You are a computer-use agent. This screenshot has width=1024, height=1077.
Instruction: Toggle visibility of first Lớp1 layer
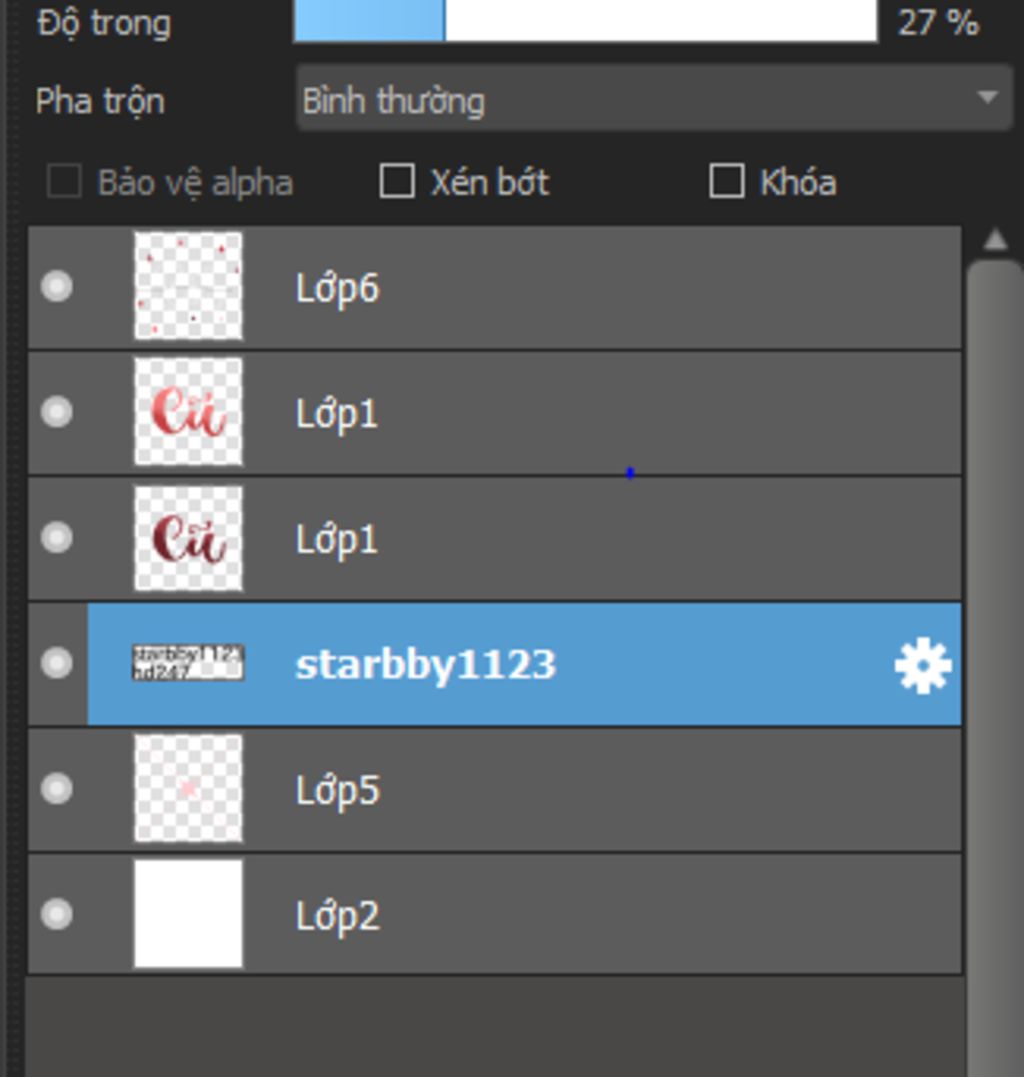[56, 412]
